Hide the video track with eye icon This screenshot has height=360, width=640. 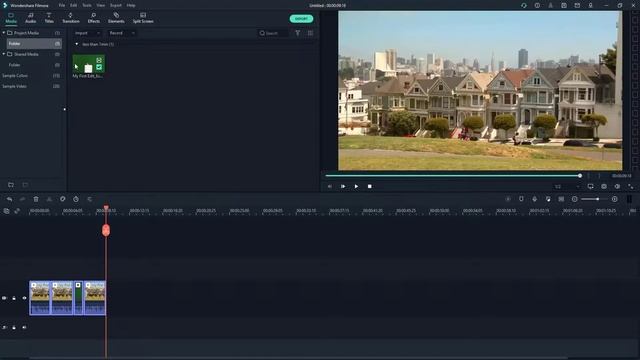pos(24,298)
